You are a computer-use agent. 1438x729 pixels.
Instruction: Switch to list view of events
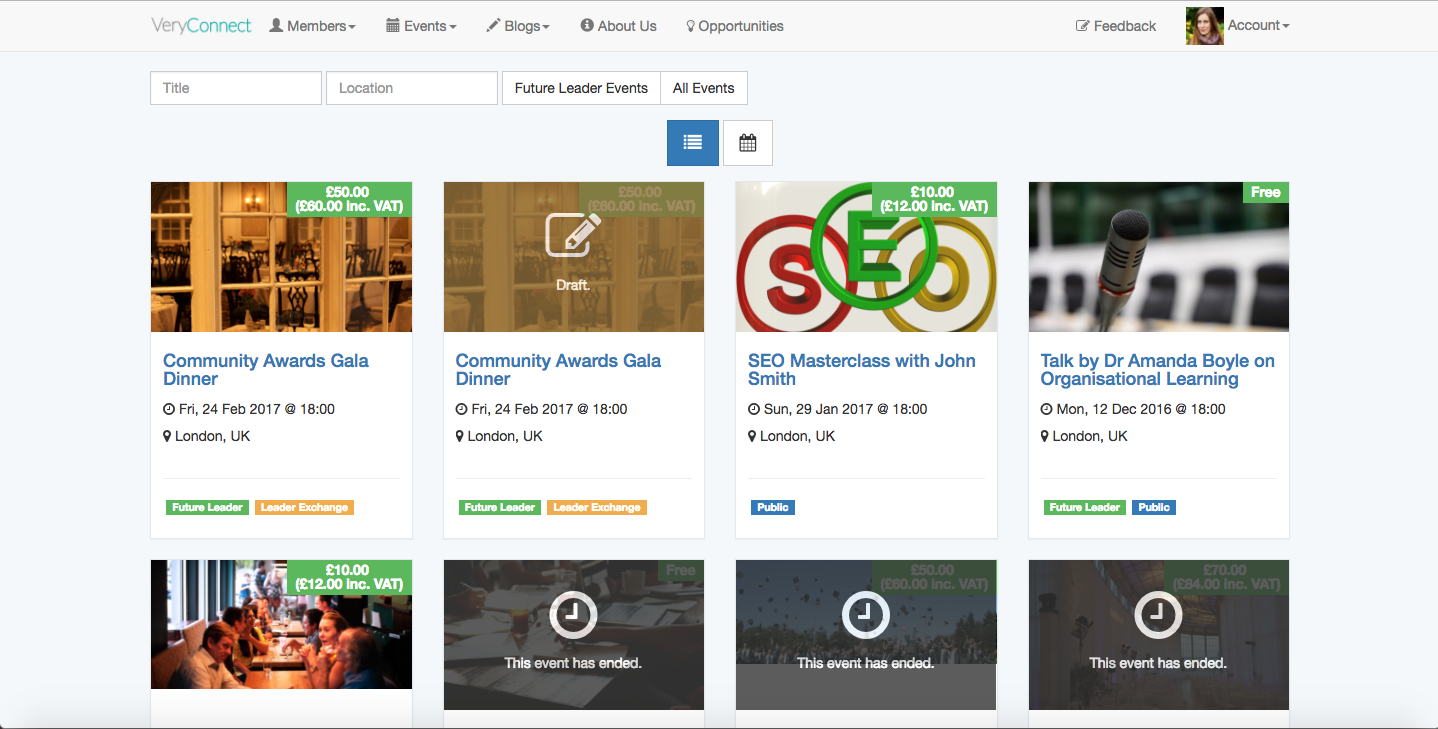point(692,143)
